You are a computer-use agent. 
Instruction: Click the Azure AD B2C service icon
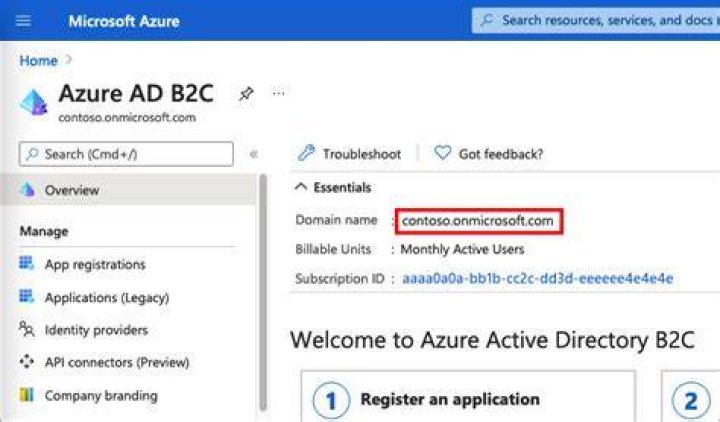33,102
